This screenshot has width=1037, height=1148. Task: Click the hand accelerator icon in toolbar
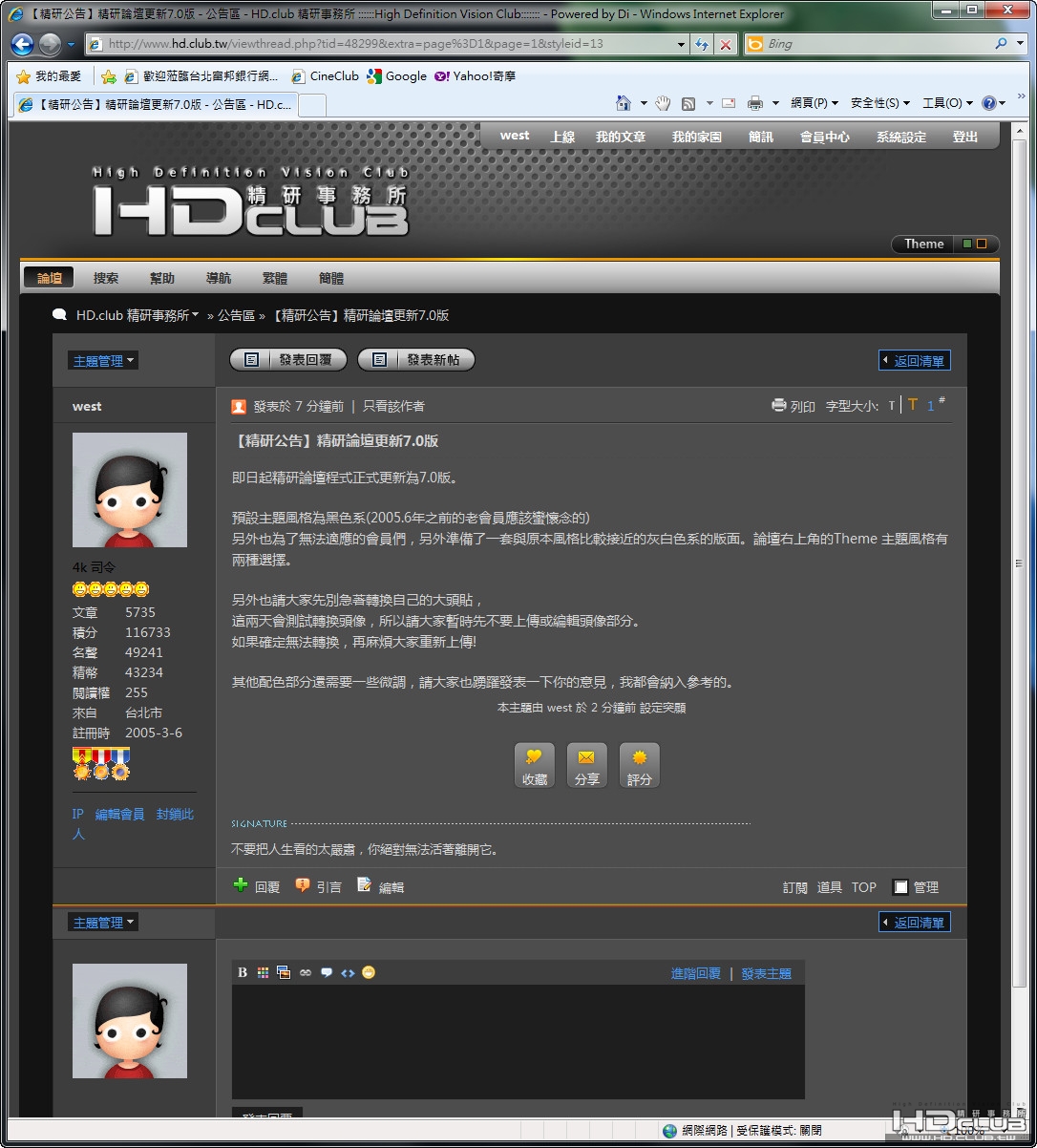(663, 103)
